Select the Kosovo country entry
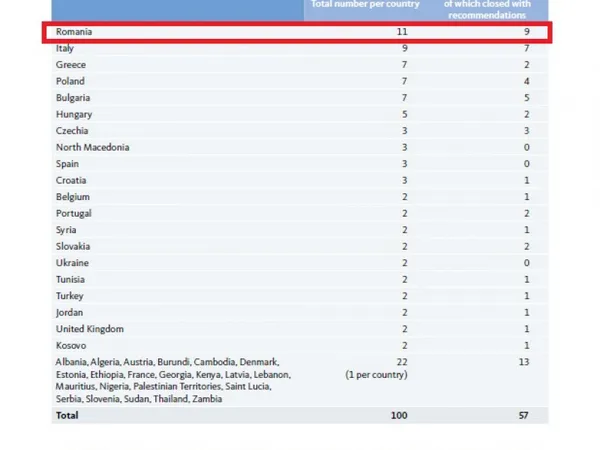The image size is (600, 450). coord(71,345)
